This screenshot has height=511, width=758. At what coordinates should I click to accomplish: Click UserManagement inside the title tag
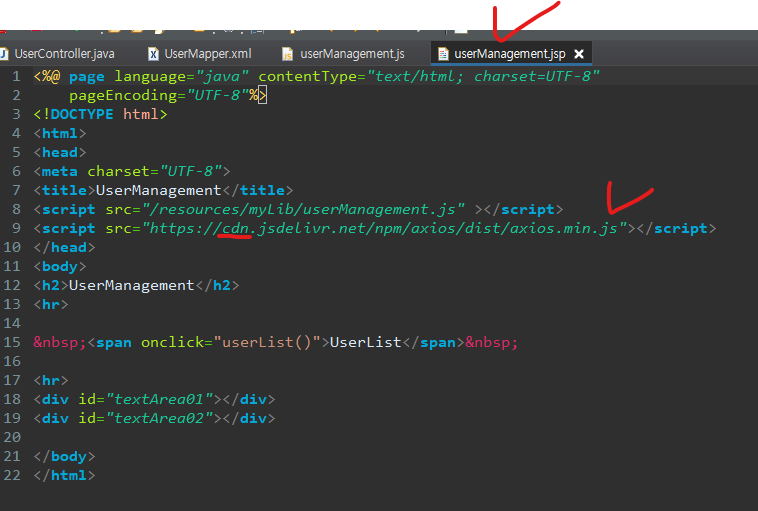159,190
